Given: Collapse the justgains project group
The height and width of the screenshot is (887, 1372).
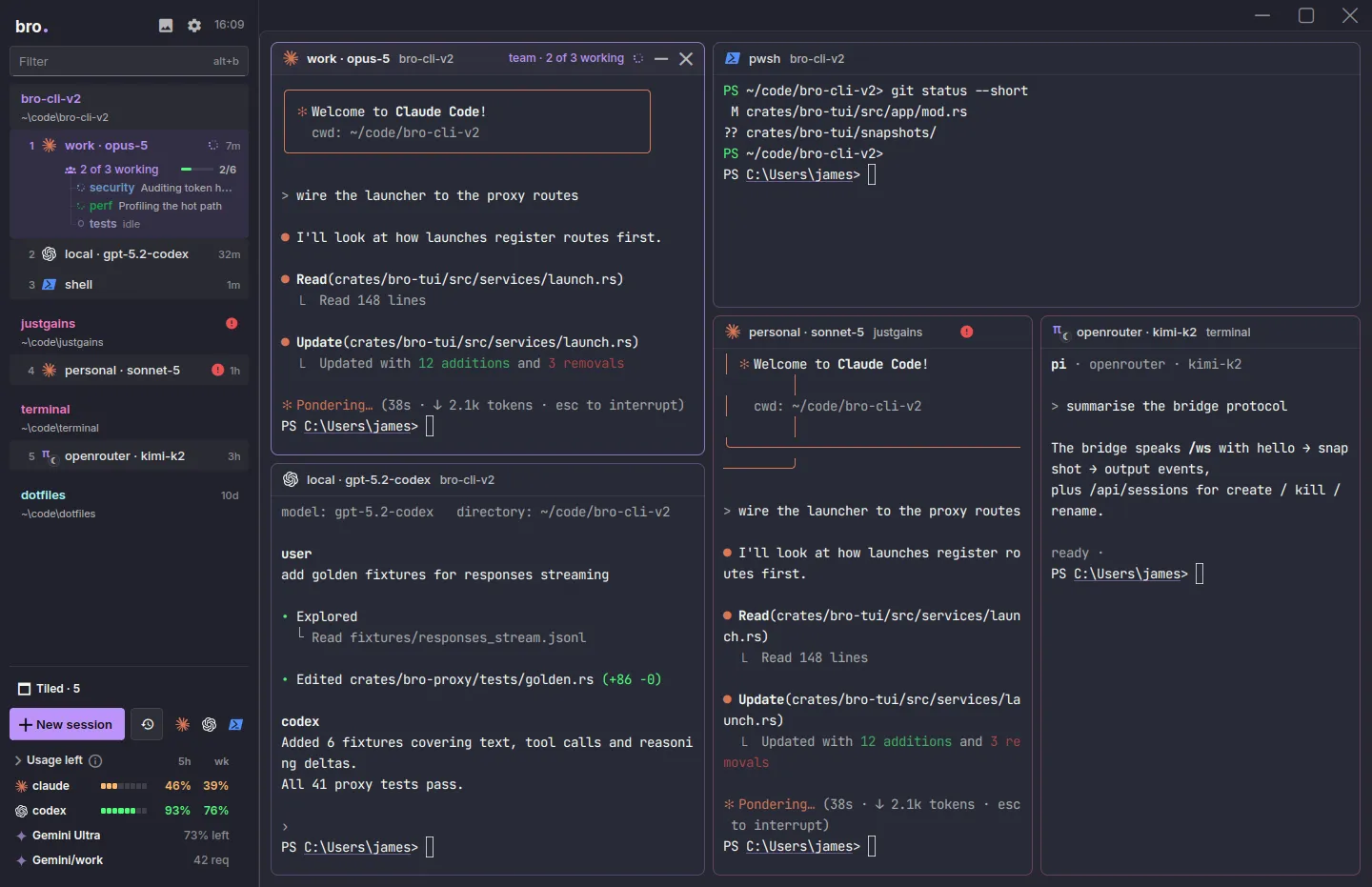Looking at the screenshot, I should 130,332.
